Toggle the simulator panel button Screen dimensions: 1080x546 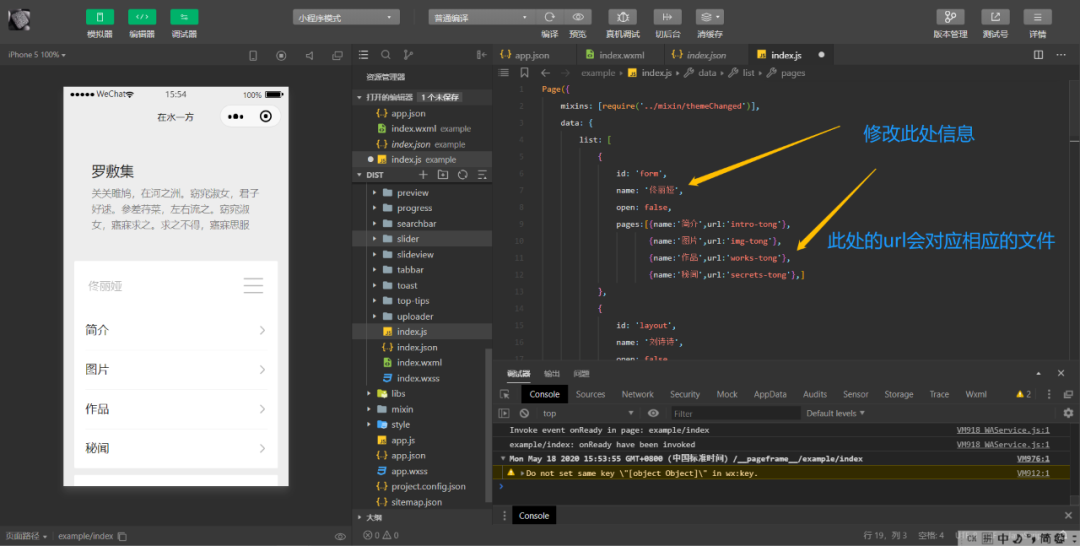click(100, 17)
